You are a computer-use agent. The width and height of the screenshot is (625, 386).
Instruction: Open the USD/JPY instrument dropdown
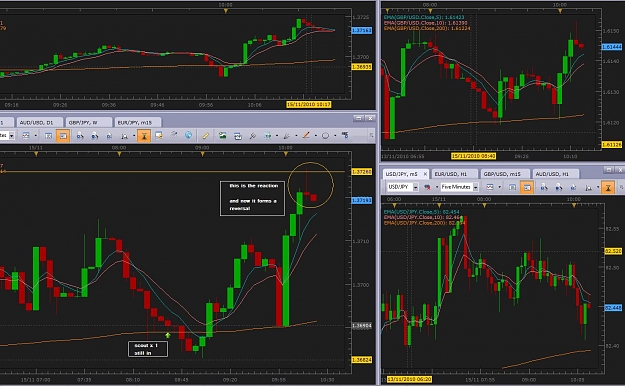coord(415,187)
